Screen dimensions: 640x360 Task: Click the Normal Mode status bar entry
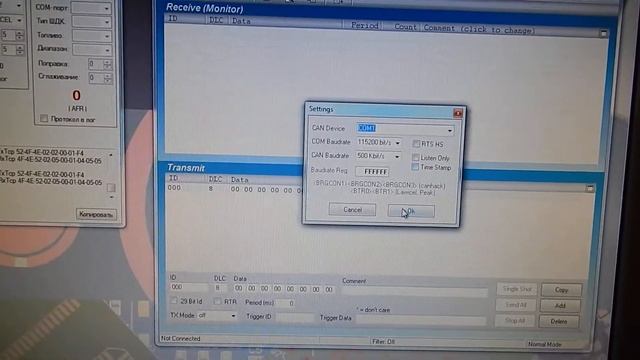544,344
